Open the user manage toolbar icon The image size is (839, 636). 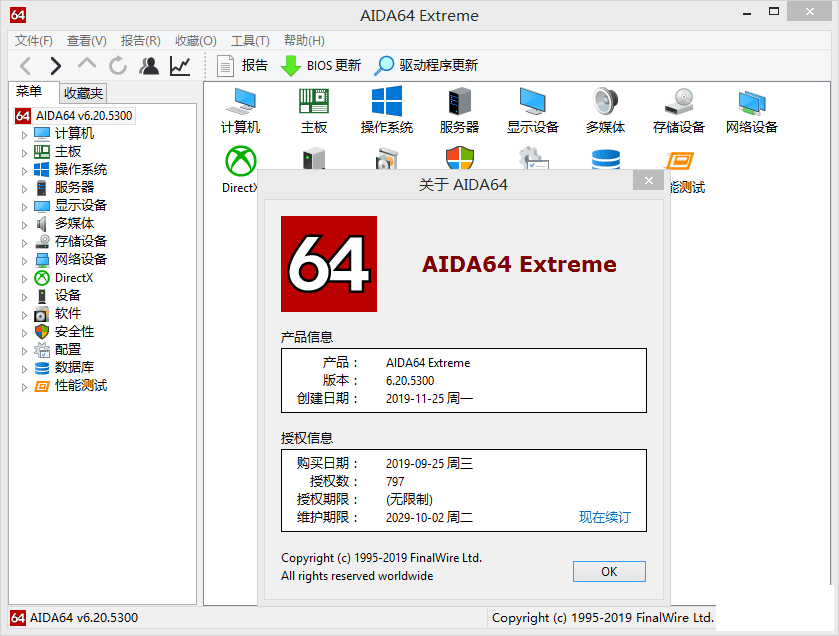click(149, 66)
